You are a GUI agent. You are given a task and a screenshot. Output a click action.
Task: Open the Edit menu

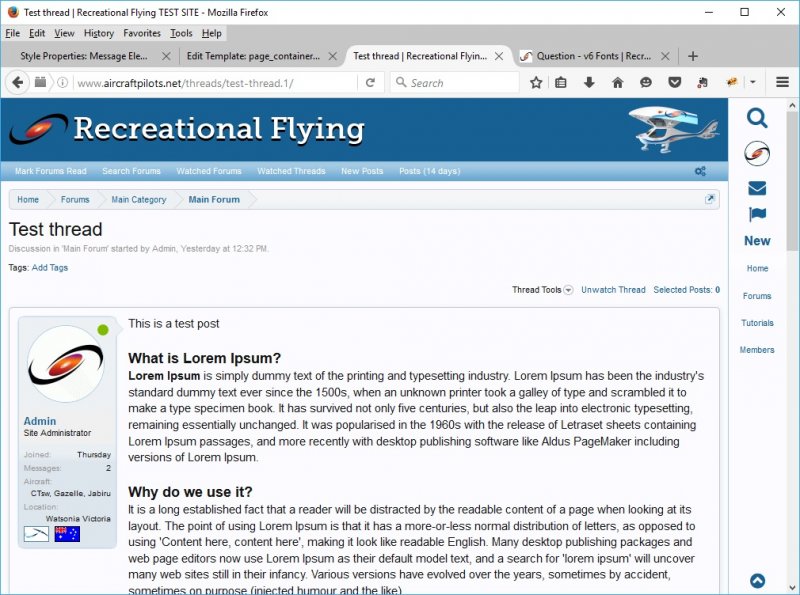(x=37, y=33)
